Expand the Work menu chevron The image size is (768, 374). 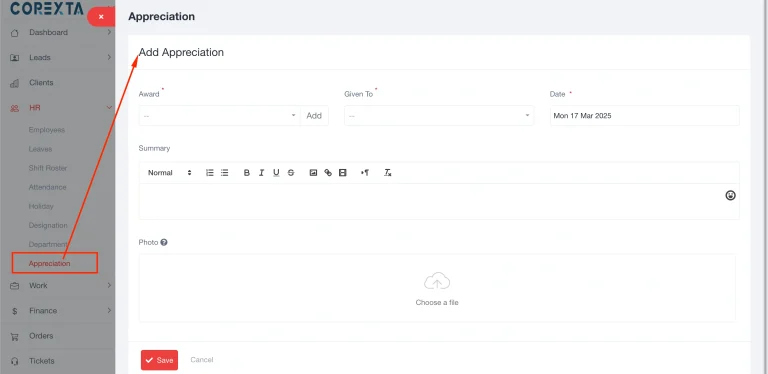coord(109,285)
